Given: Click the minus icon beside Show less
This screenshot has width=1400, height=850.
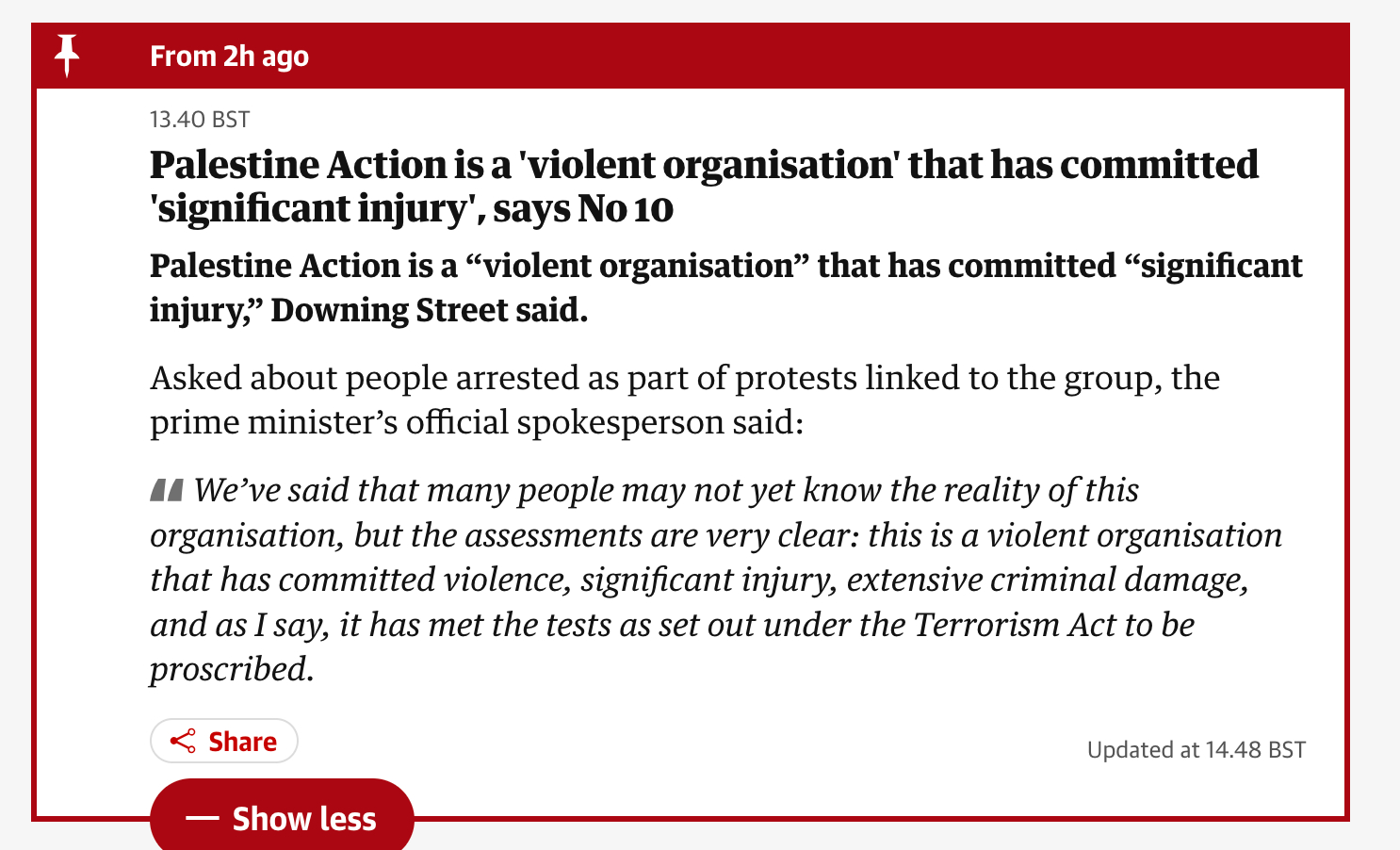Looking at the screenshot, I should click(x=203, y=818).
